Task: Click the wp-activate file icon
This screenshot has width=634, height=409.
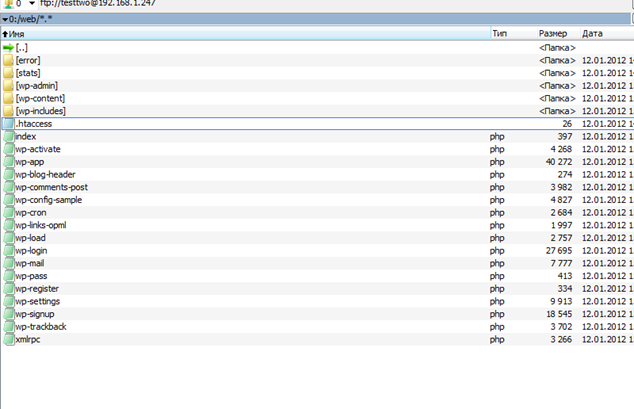Action: pyautogui.click(x=8, y=149)
